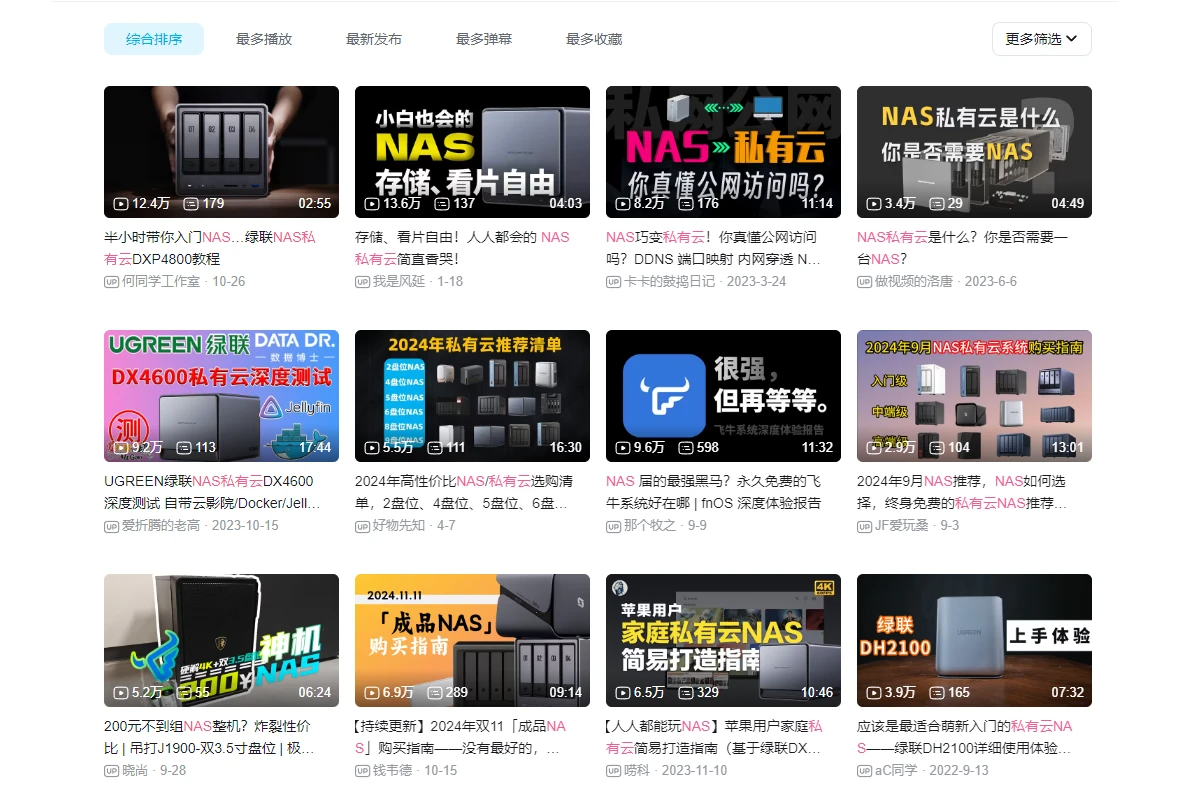Open title 2024年9月NAS推荐
The height and width of the screenshot is (800, 1200).
964,492
